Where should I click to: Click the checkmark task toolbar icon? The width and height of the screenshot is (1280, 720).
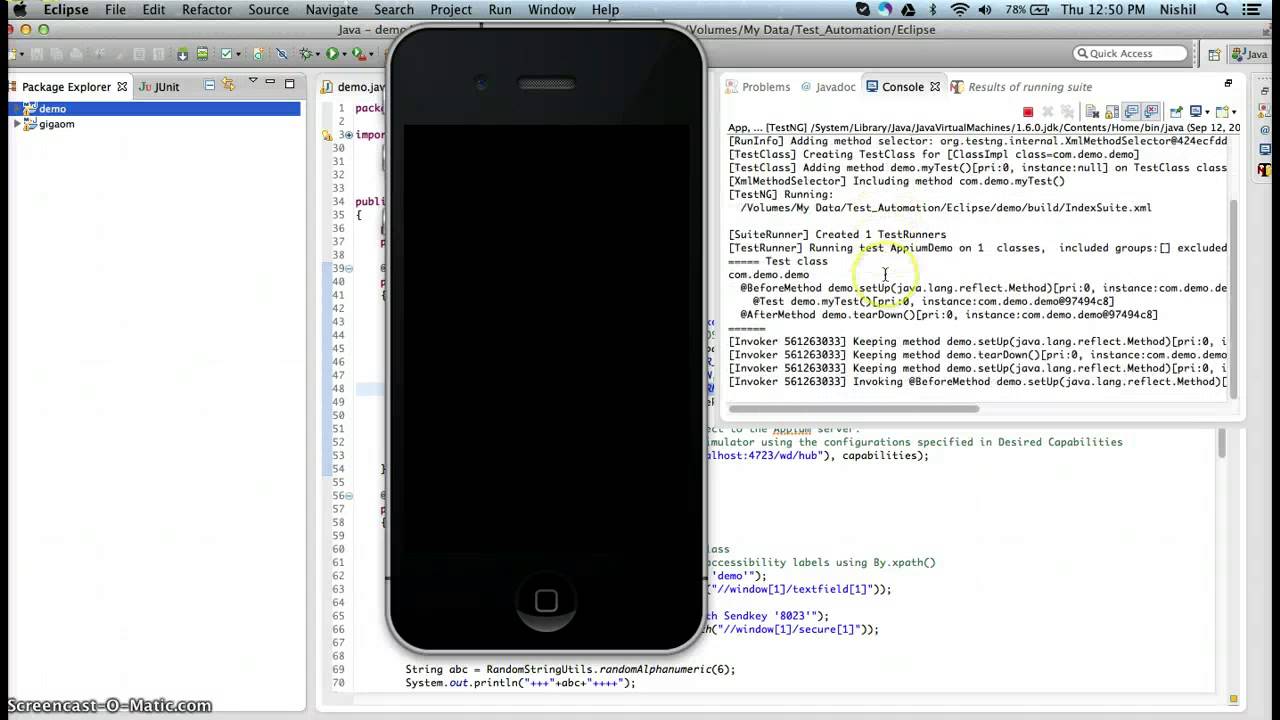226,54
